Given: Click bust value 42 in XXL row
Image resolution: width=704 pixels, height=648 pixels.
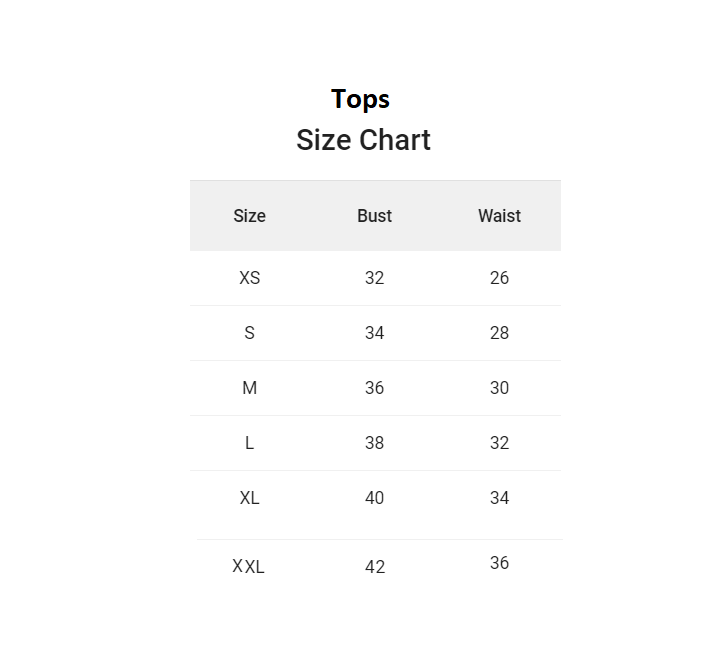Looking at the screenshot, I should [x=375, y=567].
